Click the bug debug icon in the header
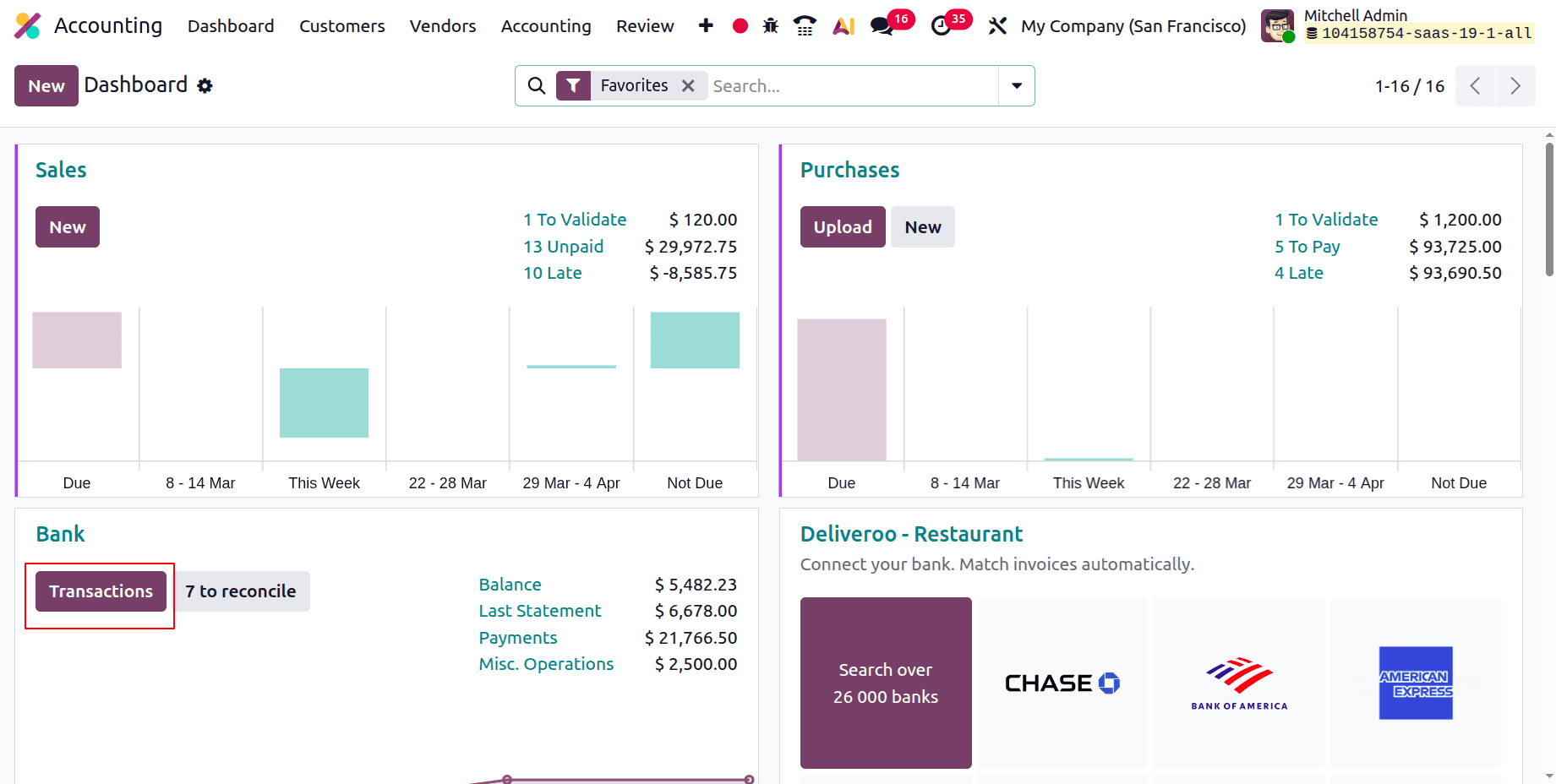 [x=770, y=25]
